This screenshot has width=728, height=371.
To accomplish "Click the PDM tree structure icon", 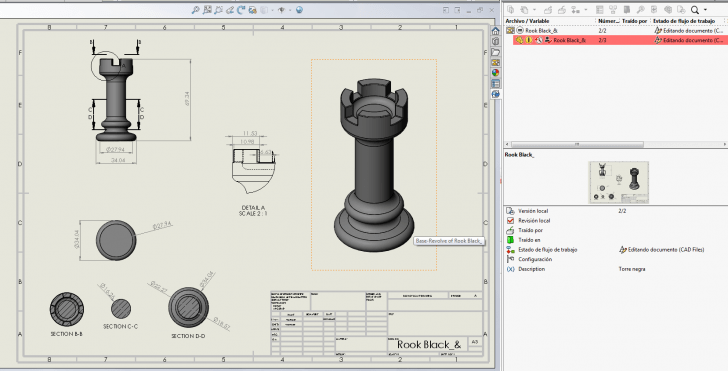I will [613, 9].
